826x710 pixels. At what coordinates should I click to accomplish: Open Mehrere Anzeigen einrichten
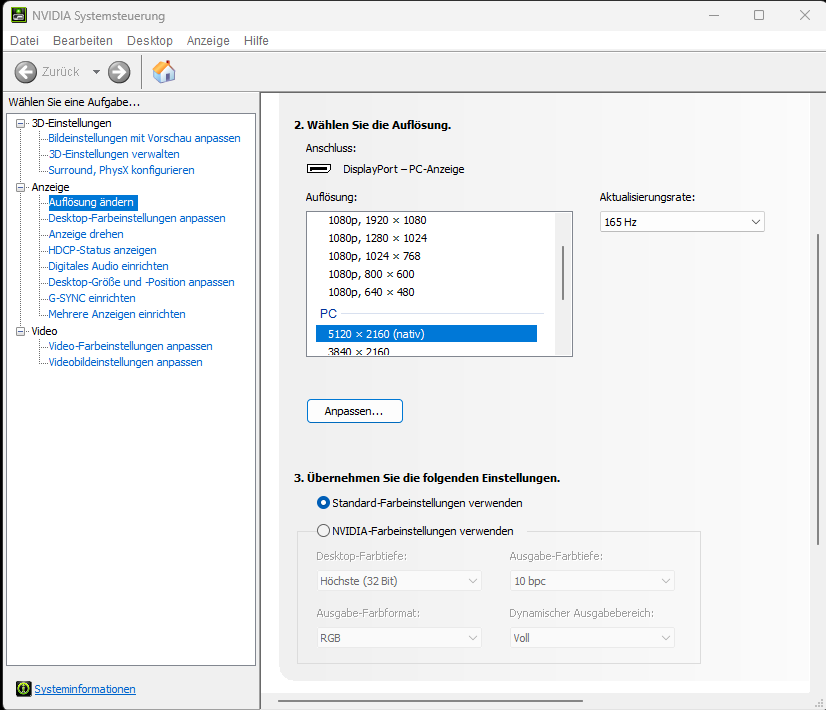click(x=117, y=314)
